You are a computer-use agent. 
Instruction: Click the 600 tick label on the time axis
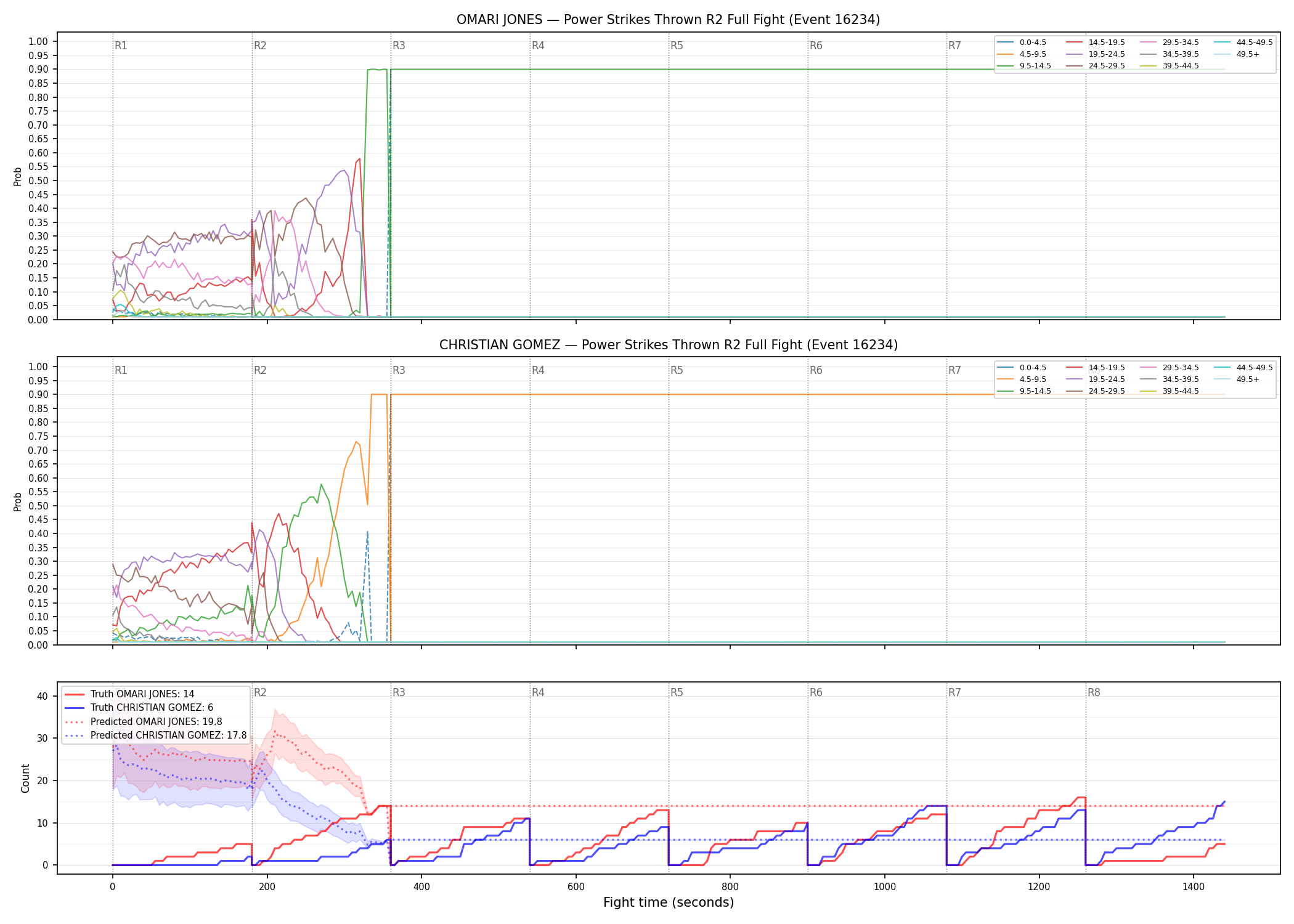[576, 887]
